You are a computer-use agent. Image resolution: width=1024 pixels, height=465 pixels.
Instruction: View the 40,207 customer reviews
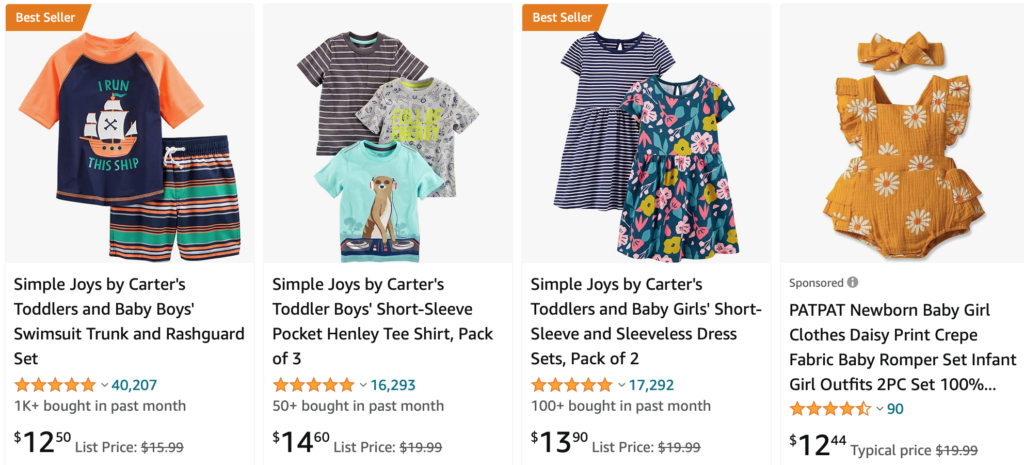tap(134, 385)
